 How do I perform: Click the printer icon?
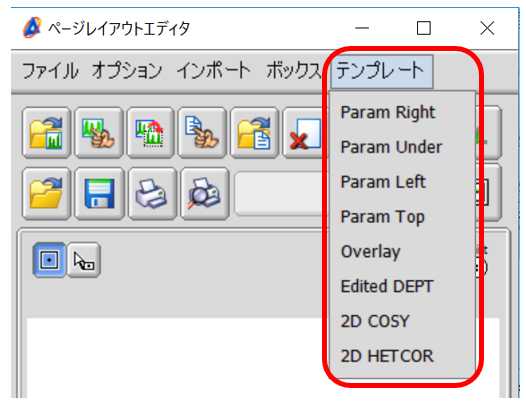click(x=152, y=194)
